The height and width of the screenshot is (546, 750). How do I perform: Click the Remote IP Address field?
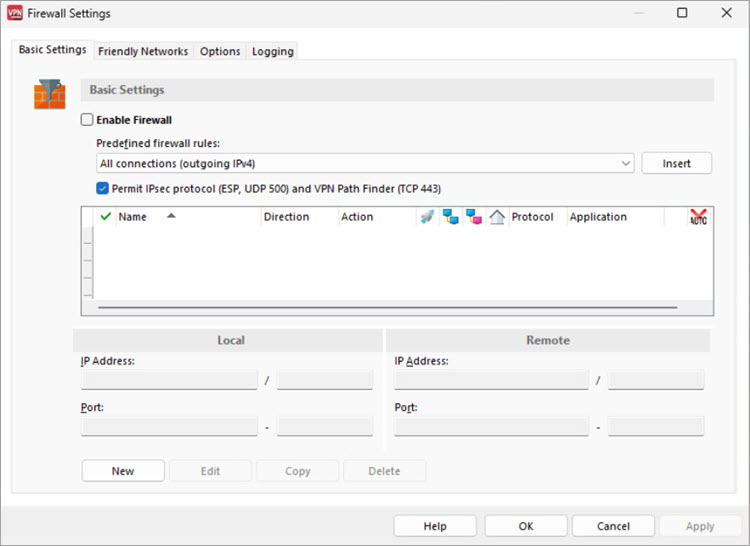(x=491, y=380)
